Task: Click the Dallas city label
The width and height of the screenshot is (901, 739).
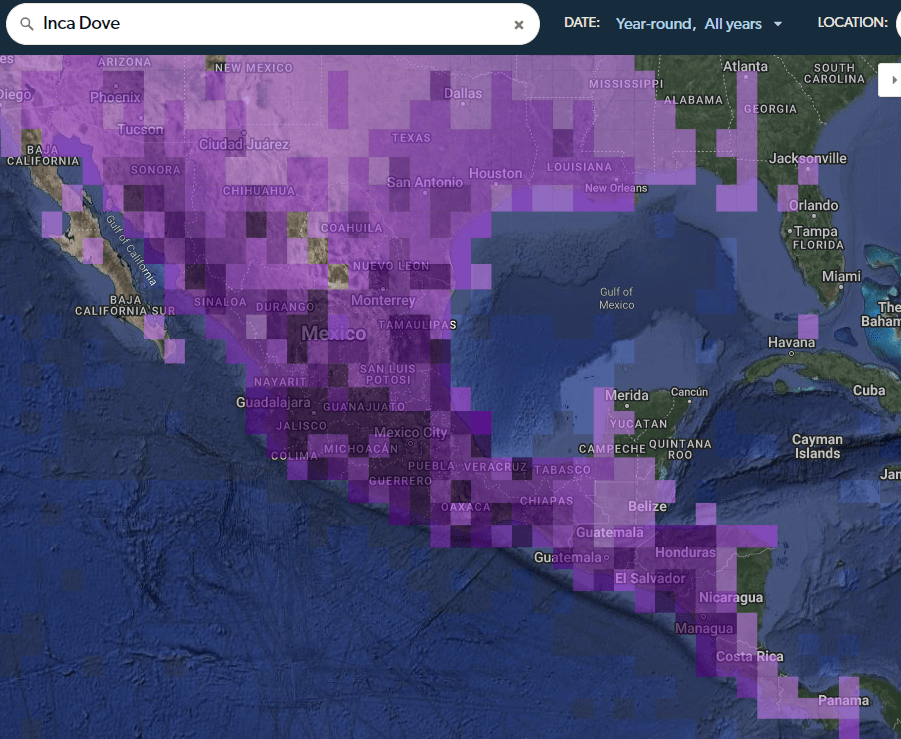Action: click(463, 93)
